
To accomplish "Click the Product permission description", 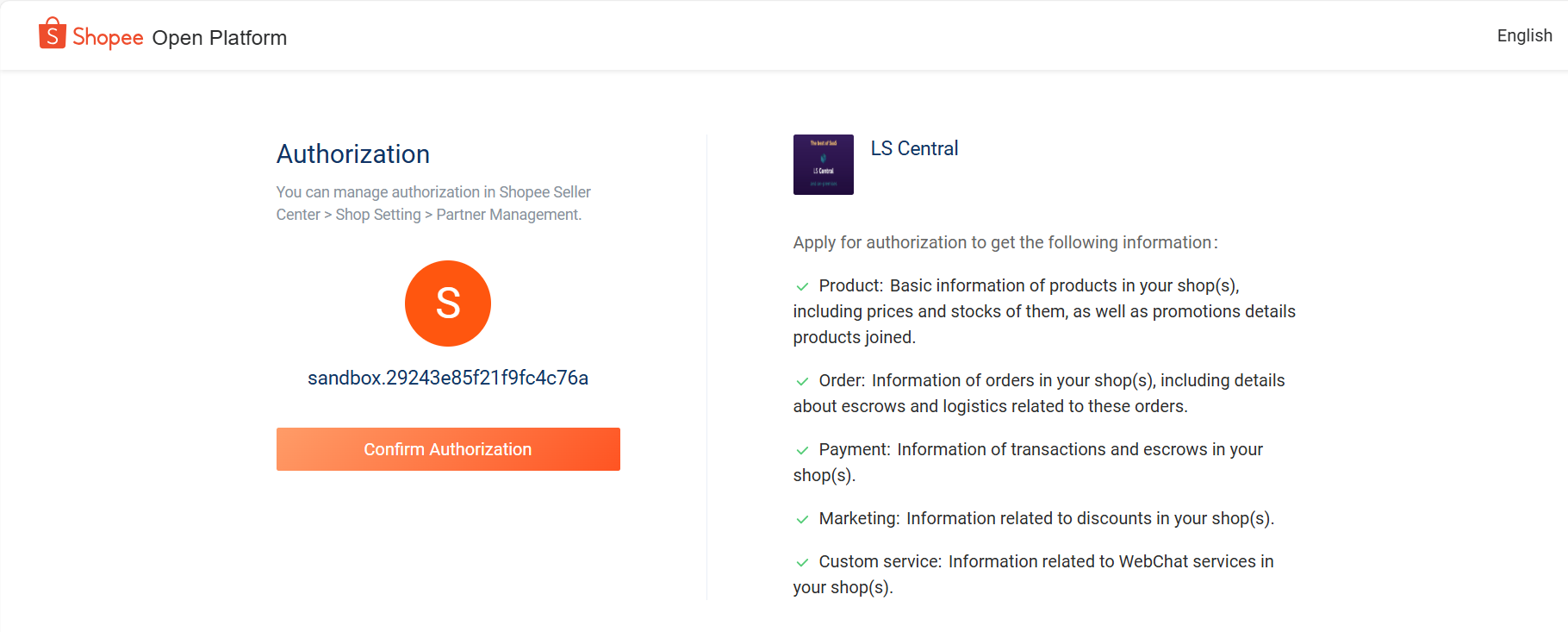I will coord(1044,311).
